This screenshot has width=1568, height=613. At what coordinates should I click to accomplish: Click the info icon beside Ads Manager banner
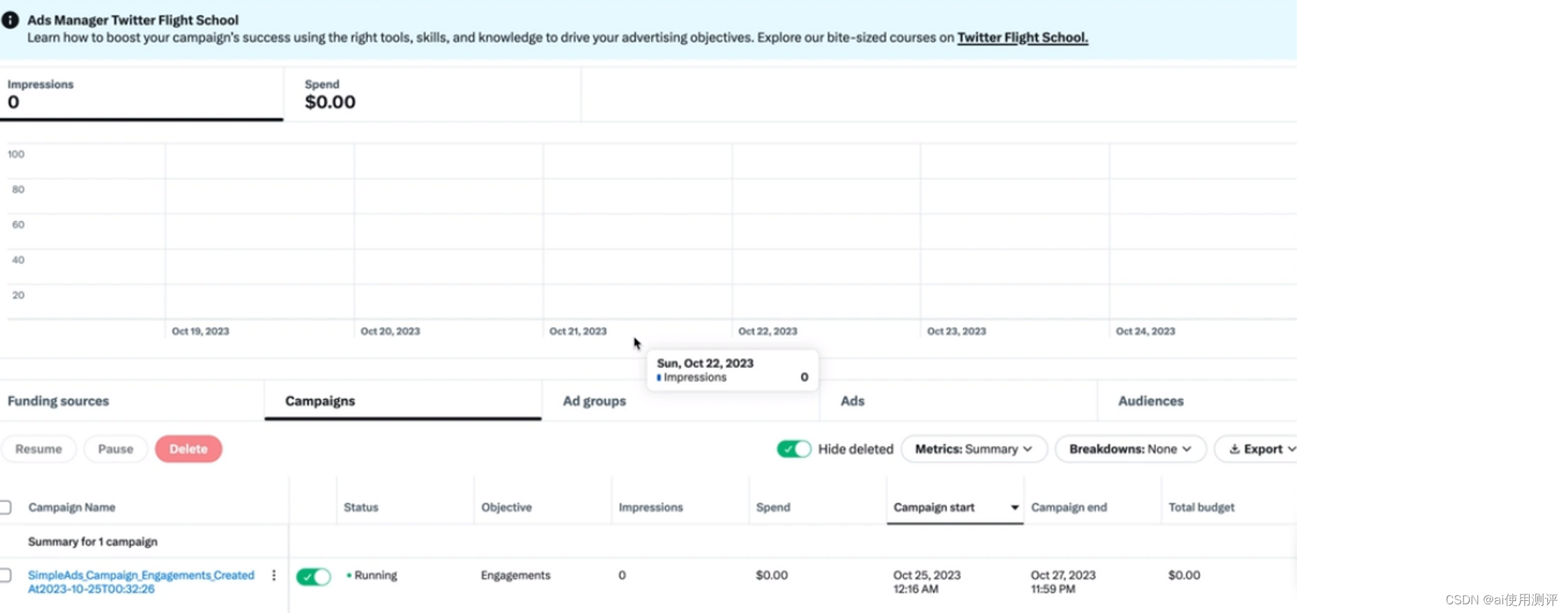pos(10,20)
